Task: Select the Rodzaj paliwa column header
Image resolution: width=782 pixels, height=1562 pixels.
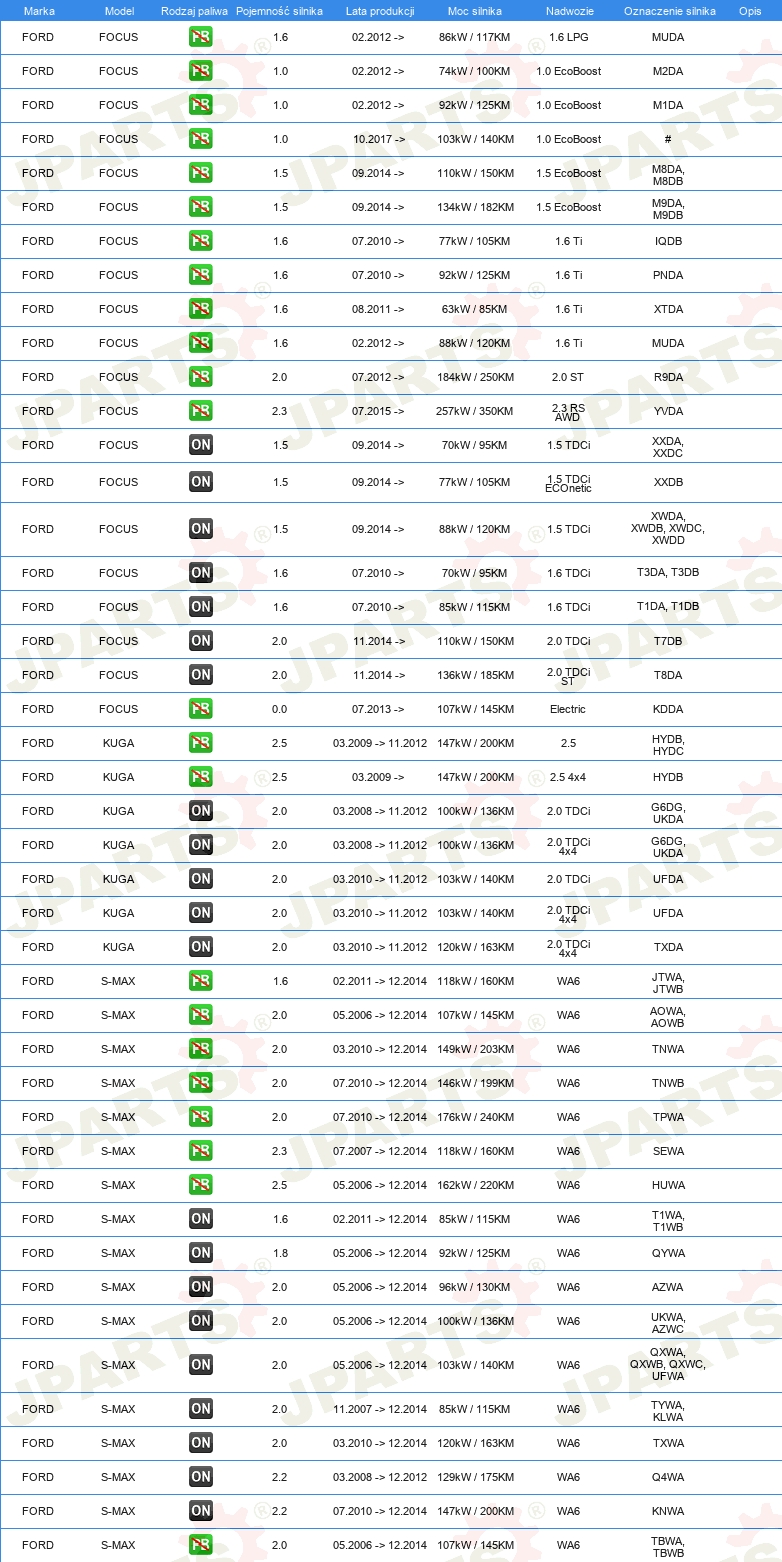Action: click(x=194, y=10)
